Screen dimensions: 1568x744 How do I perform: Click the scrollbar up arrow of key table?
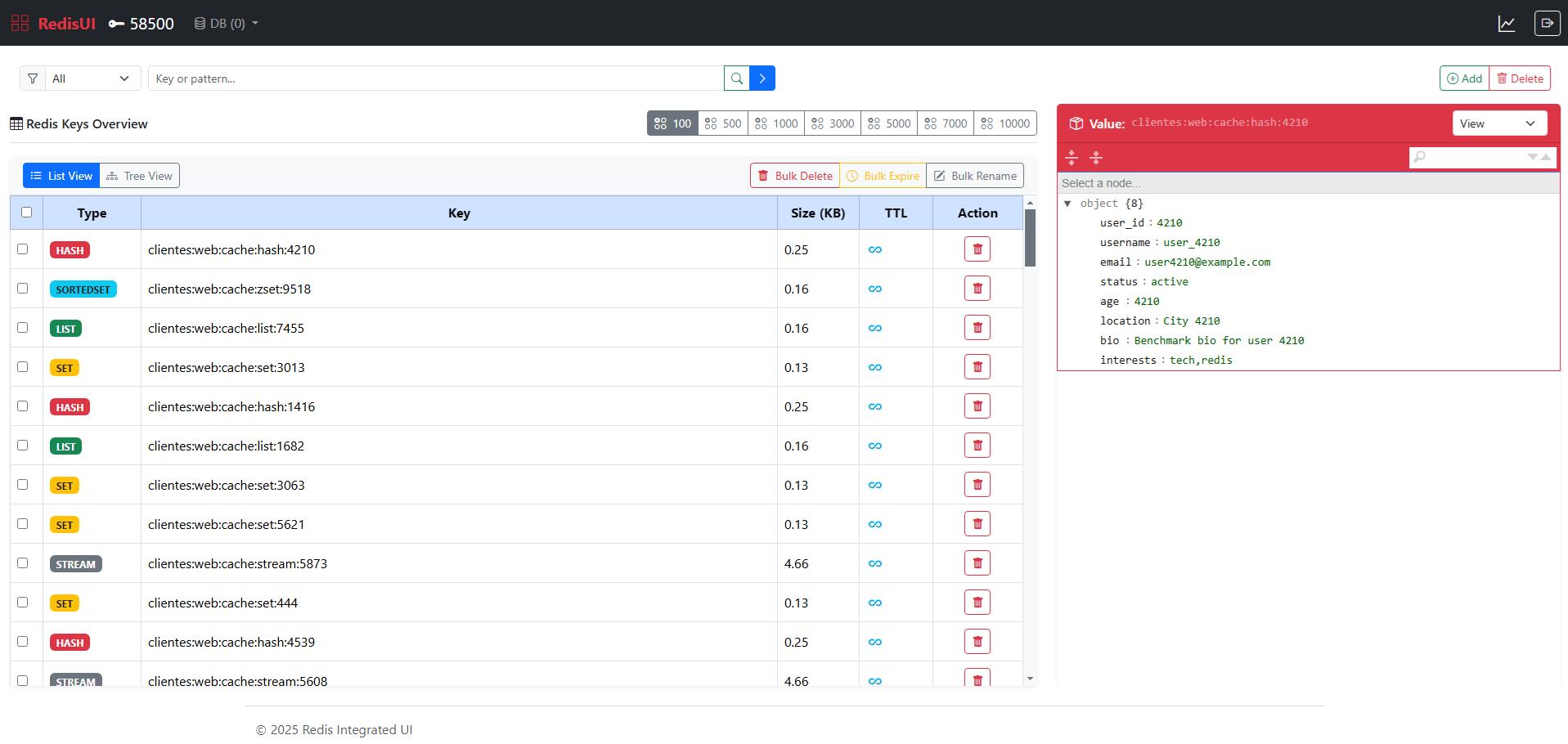click(x=1030, y=202)
